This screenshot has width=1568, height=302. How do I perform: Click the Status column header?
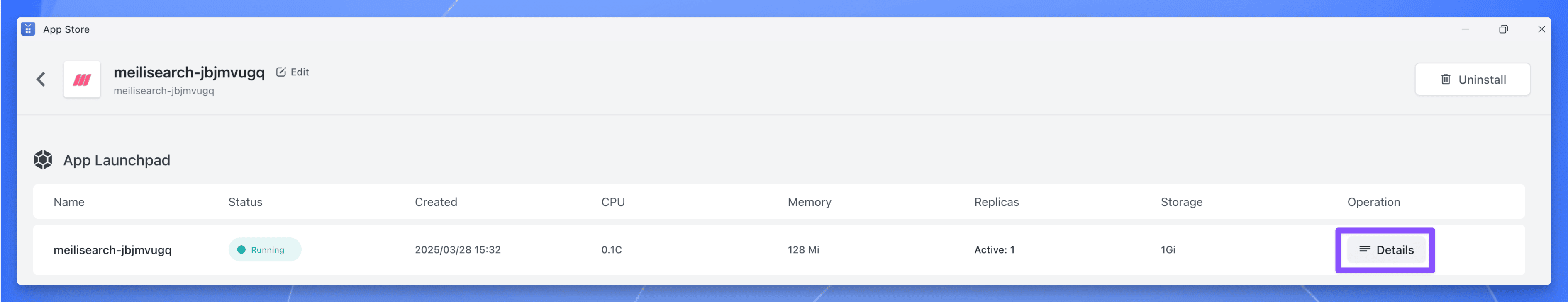pos(245,202)
